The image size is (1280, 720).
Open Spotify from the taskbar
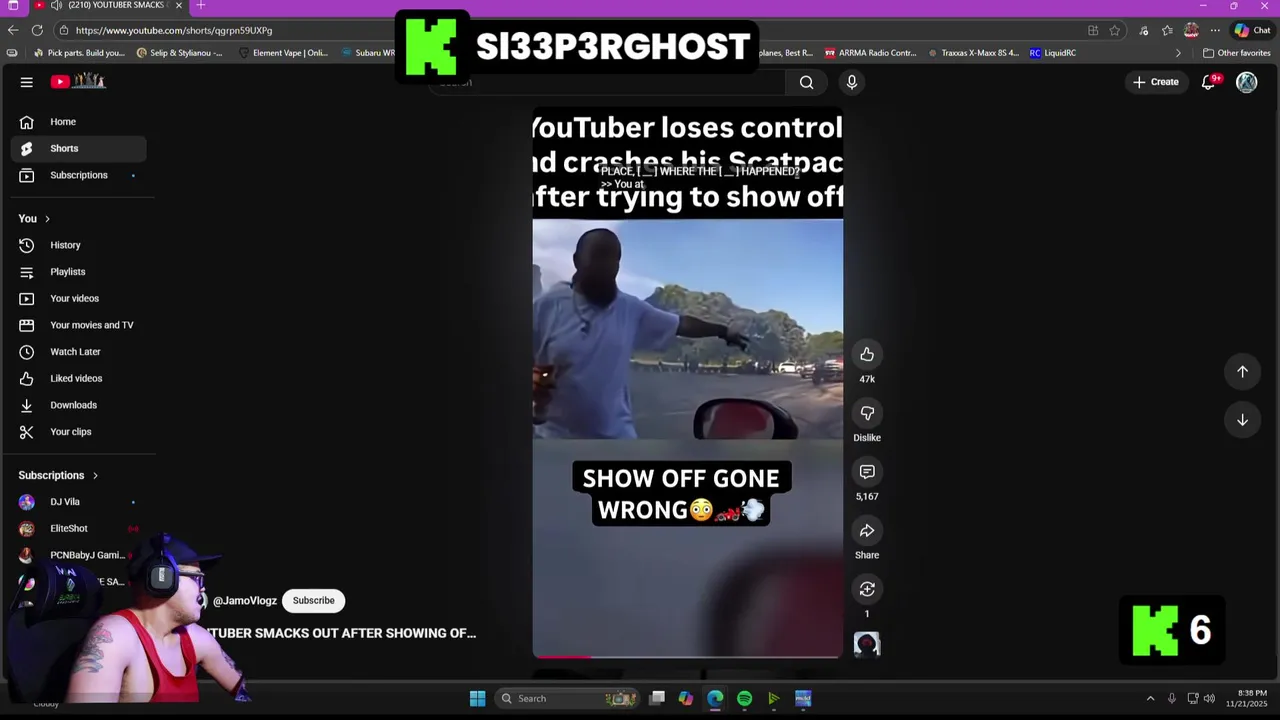coord(745,698)
